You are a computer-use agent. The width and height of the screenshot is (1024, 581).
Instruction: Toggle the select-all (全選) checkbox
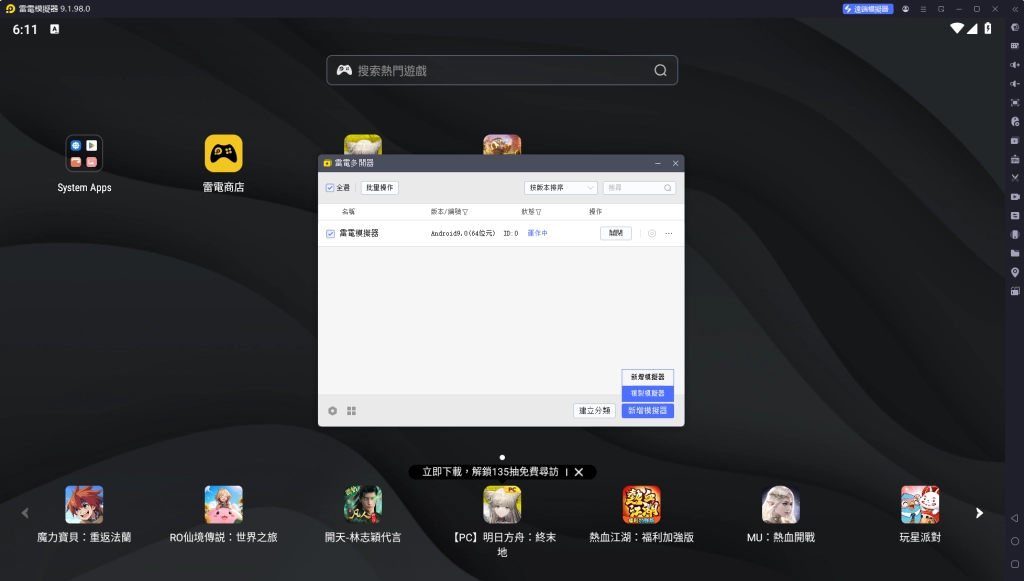[330, 188]
